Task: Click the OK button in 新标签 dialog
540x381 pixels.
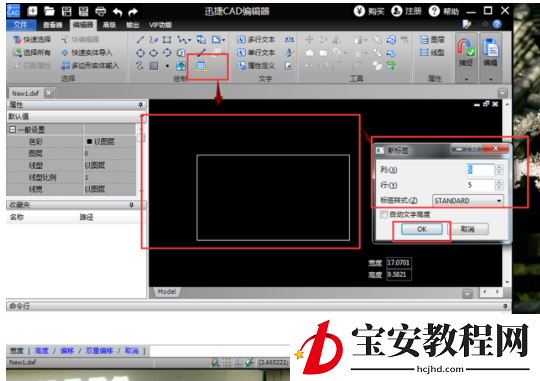Action: coord(422,229)
